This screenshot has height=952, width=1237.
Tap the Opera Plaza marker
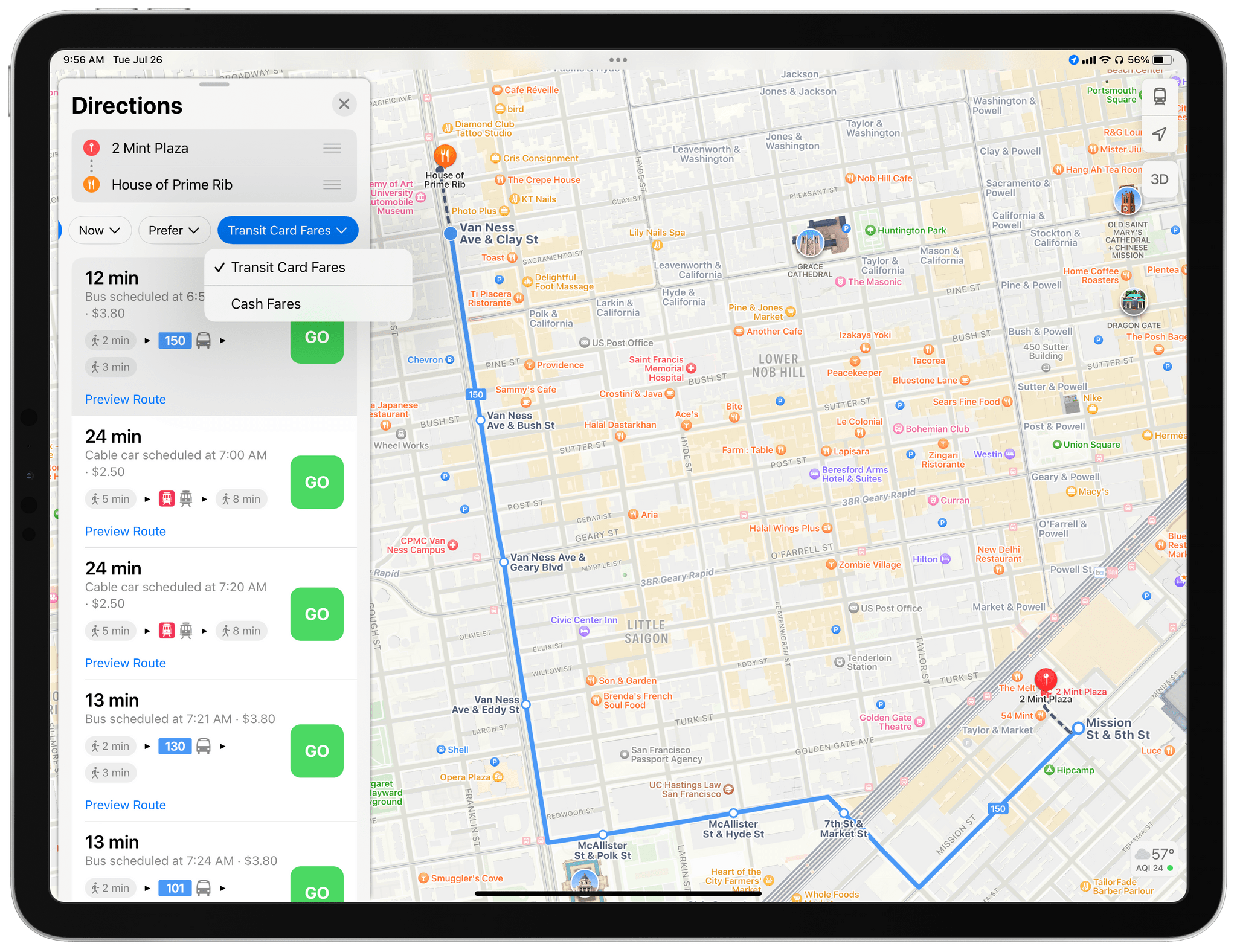(x=498, y=777)
